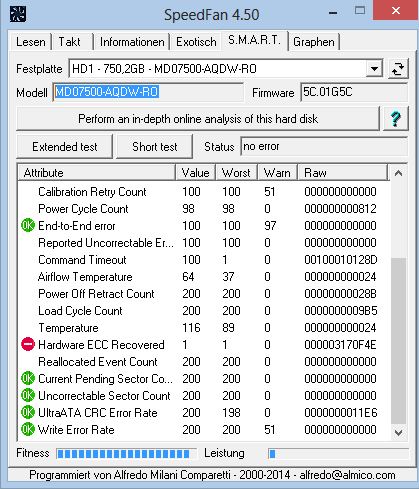Click Perform an in-depth online analysis button
Image resolution: width=419 pixels, height=489 pixels.
click(x=198, y=119)
